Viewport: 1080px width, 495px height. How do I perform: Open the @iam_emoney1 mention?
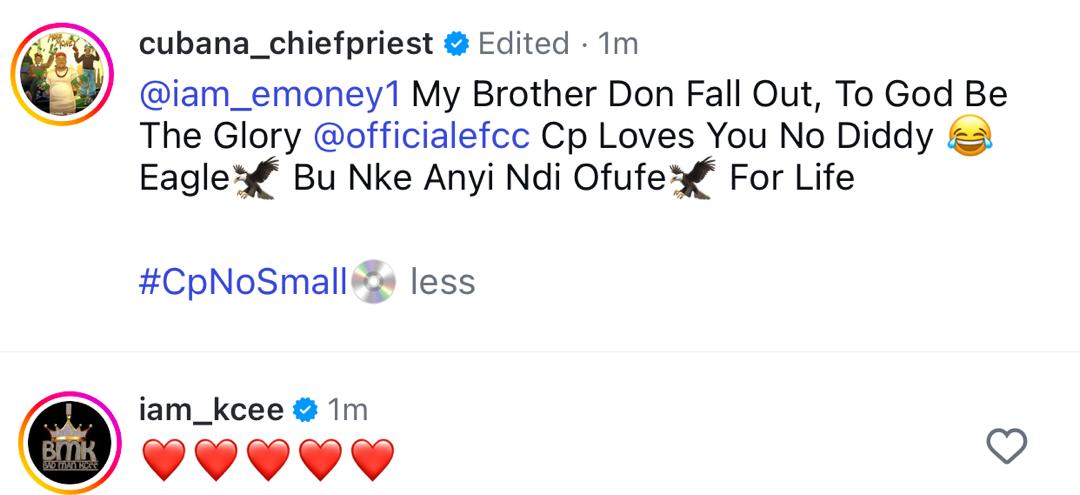(270, 95)
